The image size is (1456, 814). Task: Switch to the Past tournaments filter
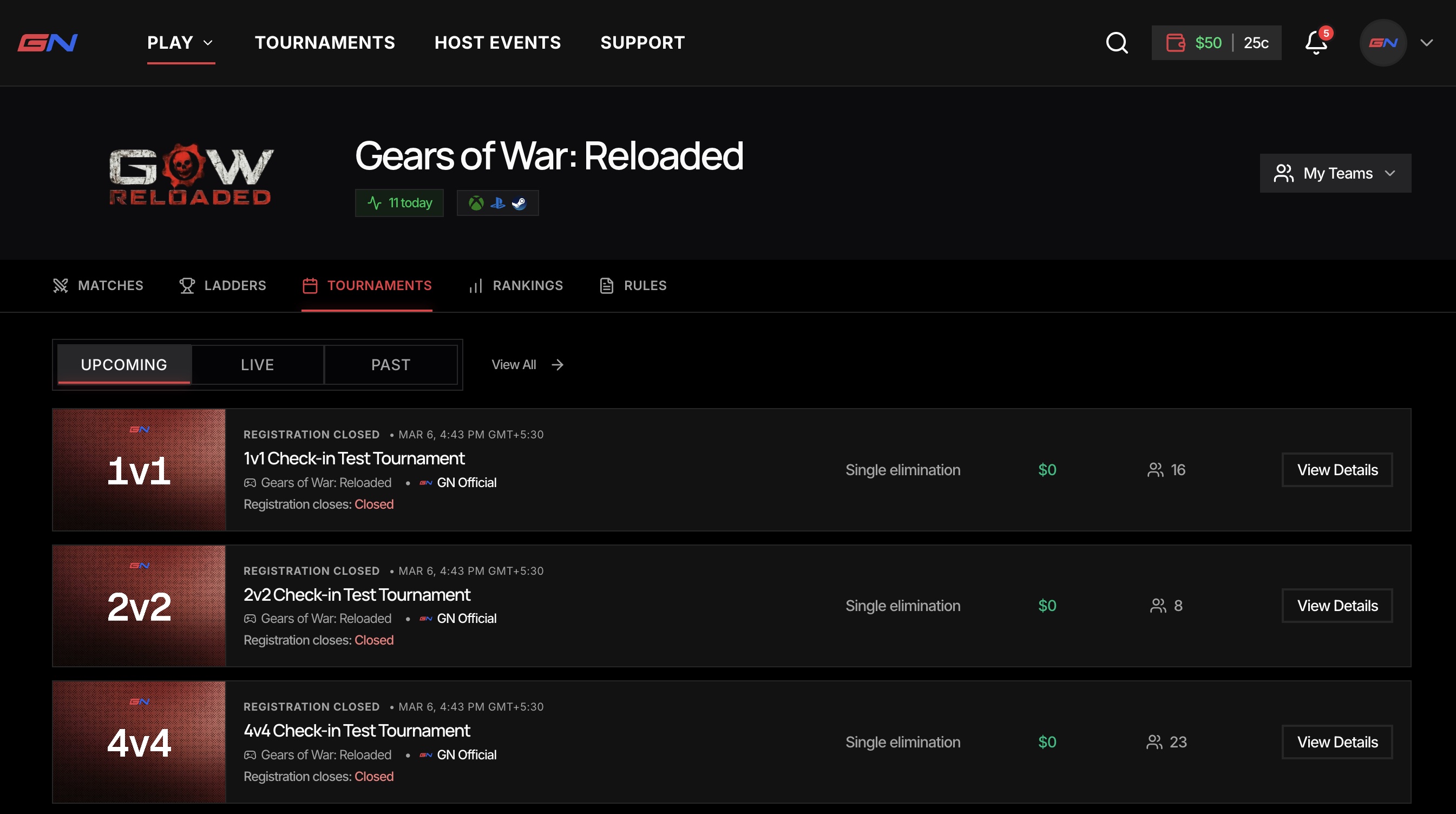[x=391, y=365]
